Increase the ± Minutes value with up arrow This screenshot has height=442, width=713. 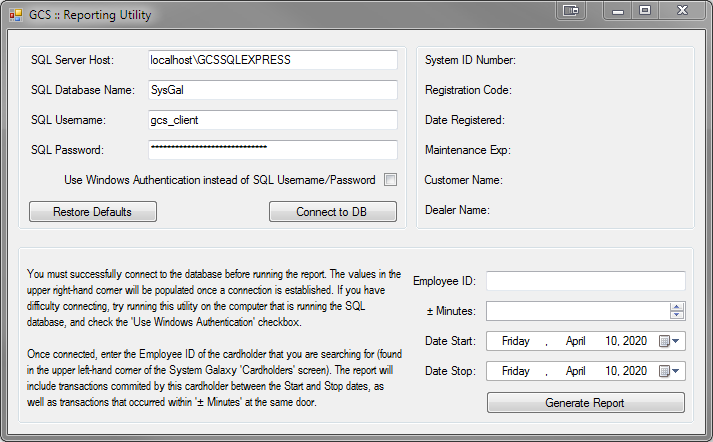677,307
